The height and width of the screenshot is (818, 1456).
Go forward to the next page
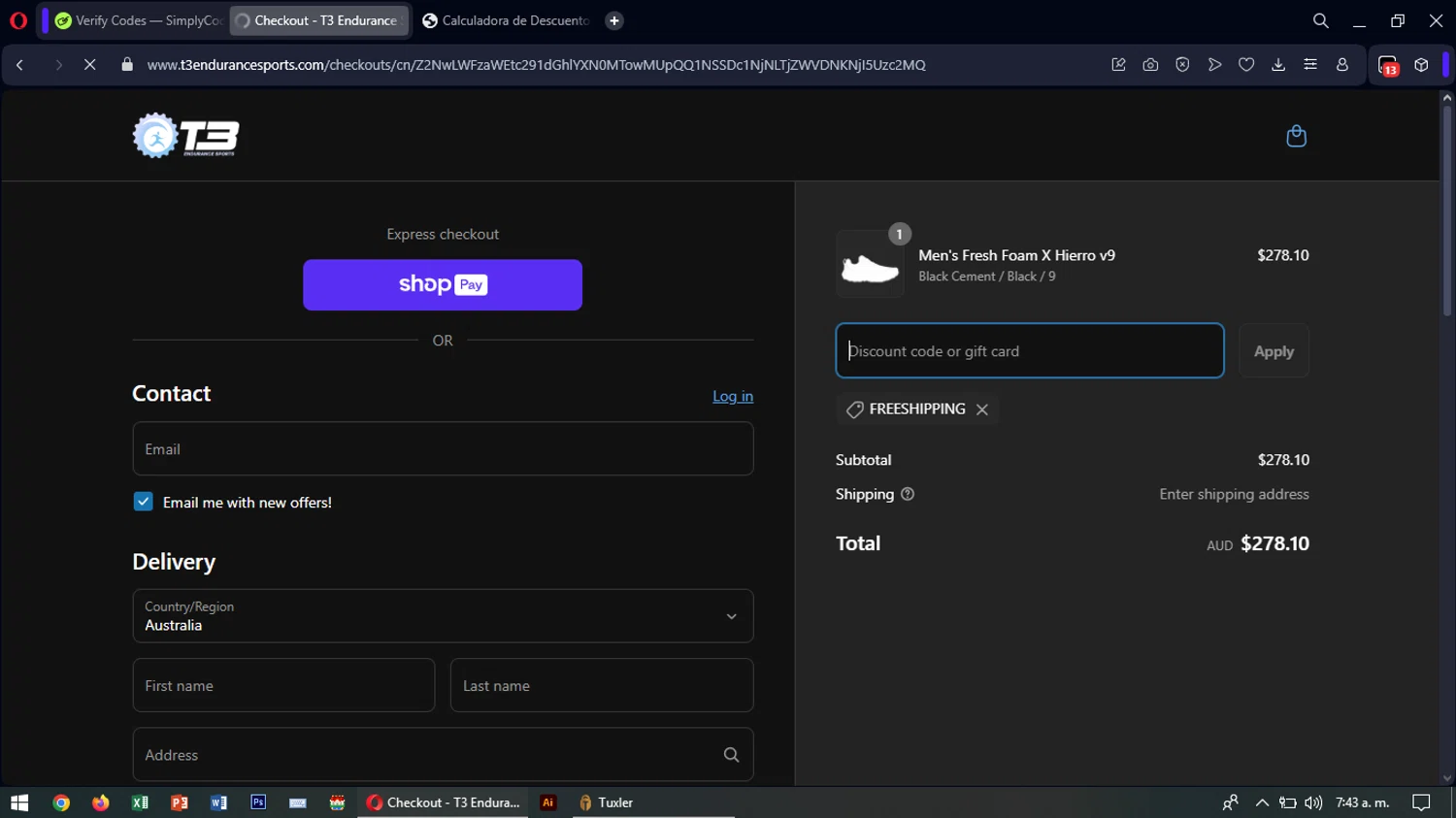click(58, 65)
